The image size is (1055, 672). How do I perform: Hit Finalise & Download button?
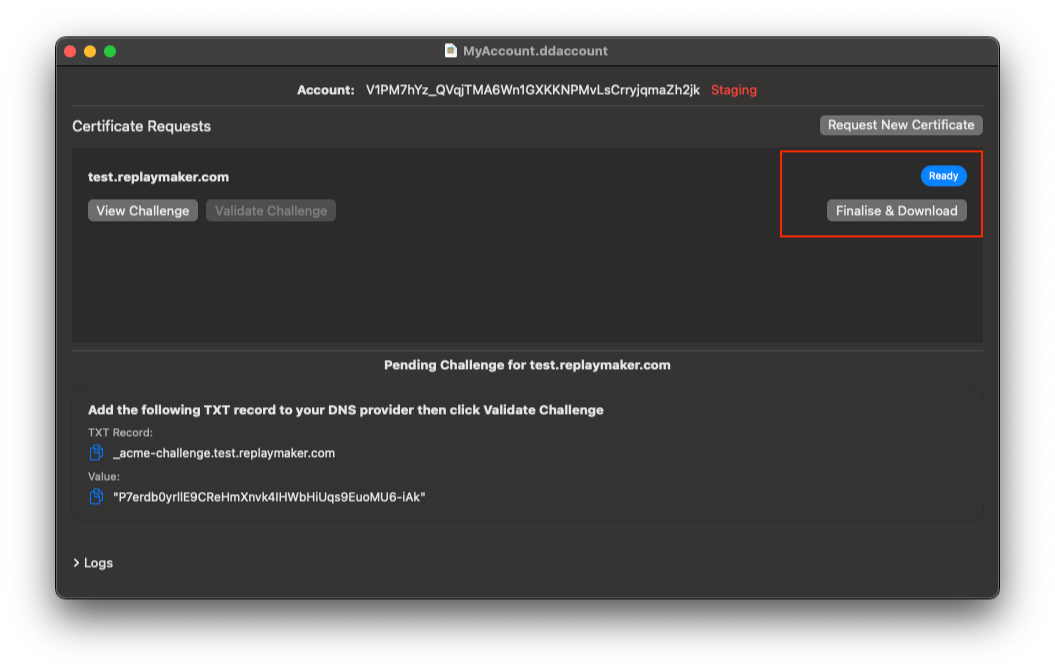coord(896,211)
